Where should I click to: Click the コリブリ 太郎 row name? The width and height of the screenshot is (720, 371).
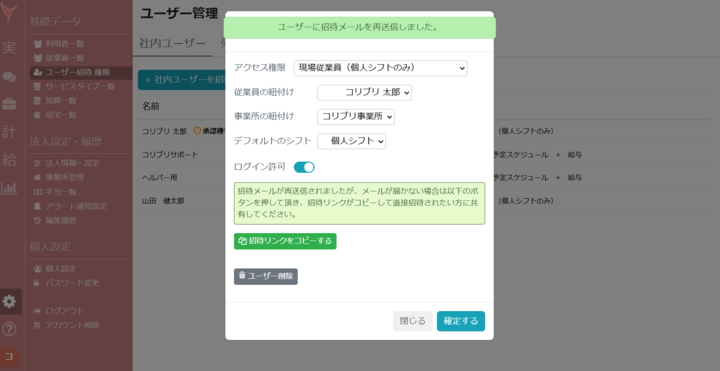pos(164,131)
